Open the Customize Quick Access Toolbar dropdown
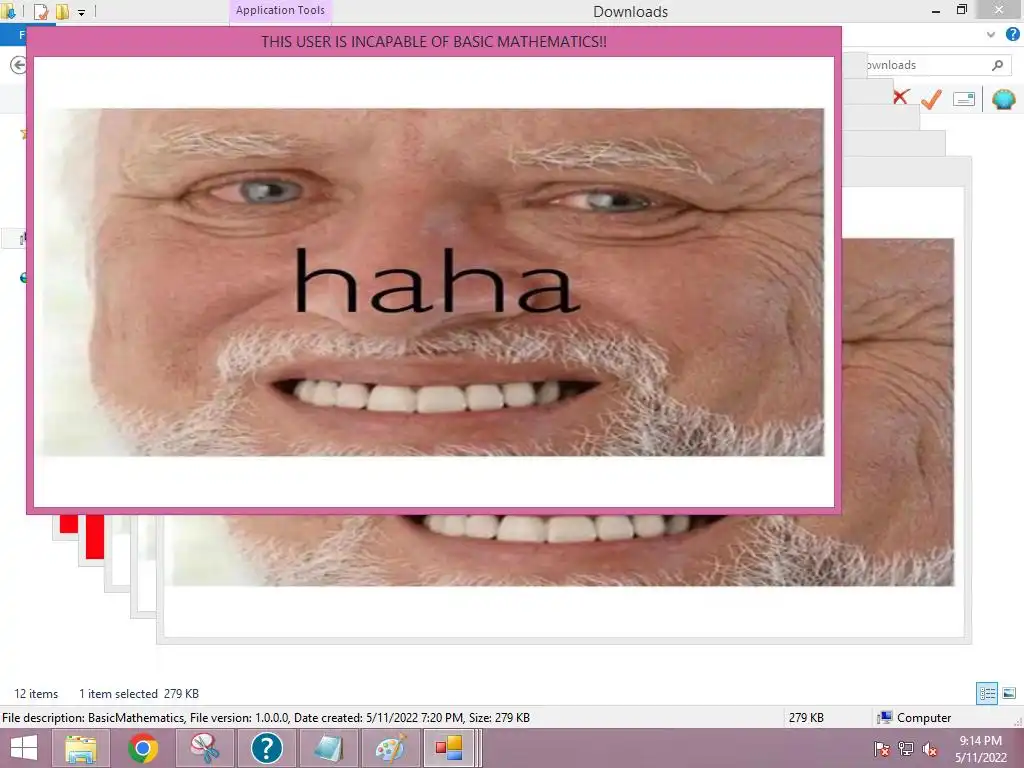This screenshot has width=1024, height=768. tap(82, 12)
